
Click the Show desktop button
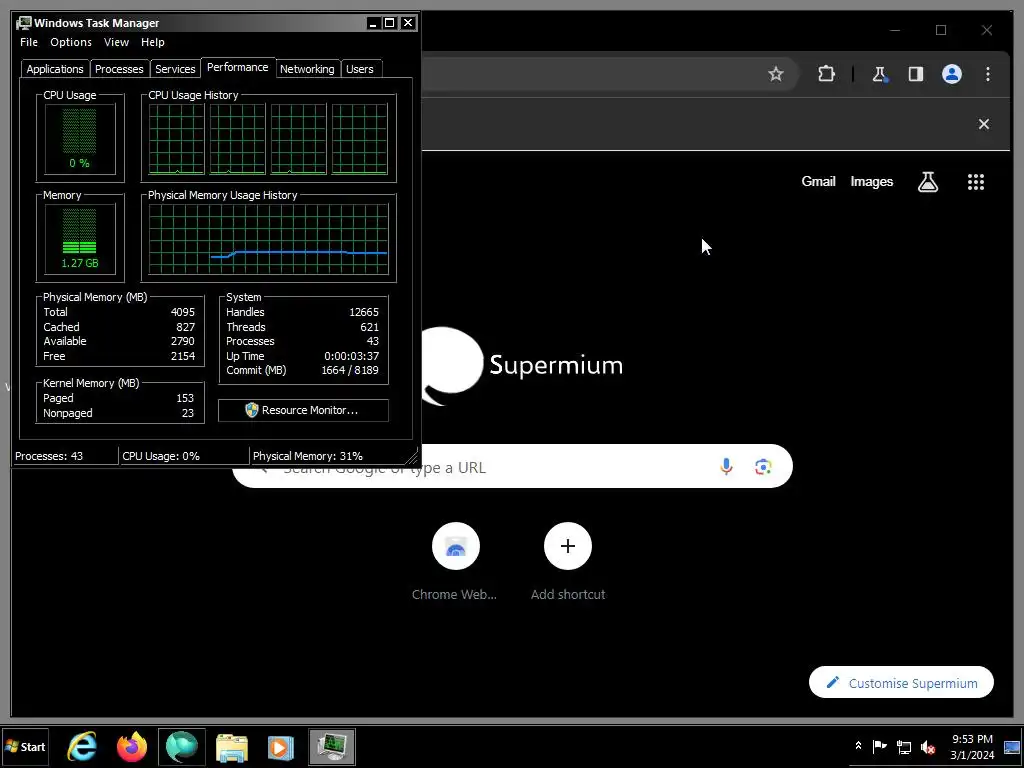click(x=1013, y=746)
